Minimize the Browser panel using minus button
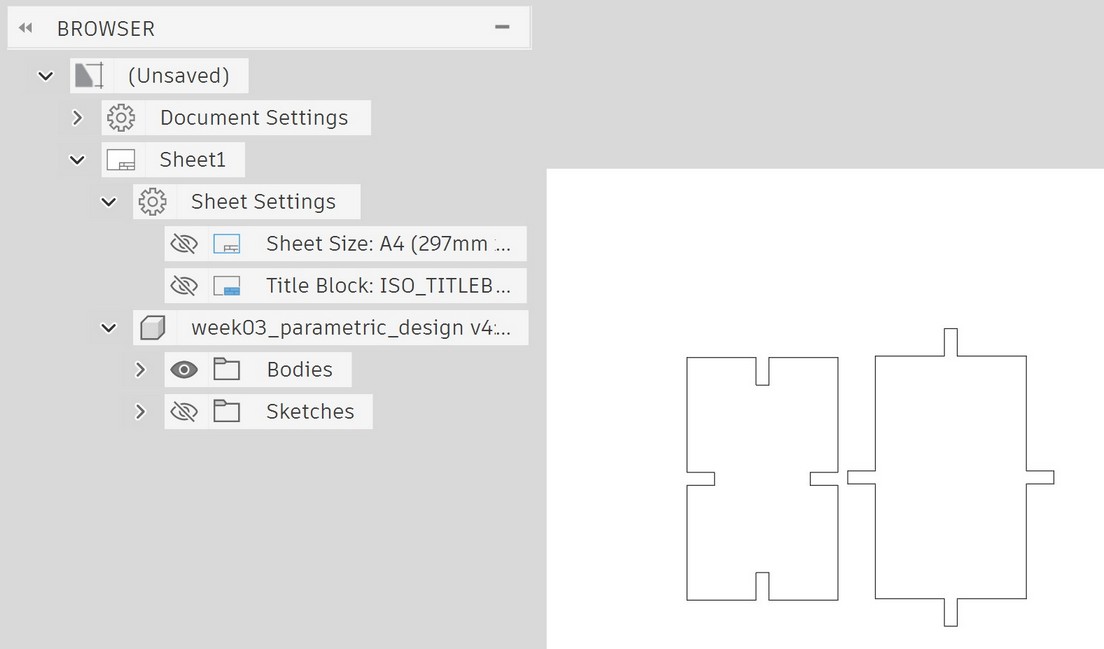 tap(503, 27)
